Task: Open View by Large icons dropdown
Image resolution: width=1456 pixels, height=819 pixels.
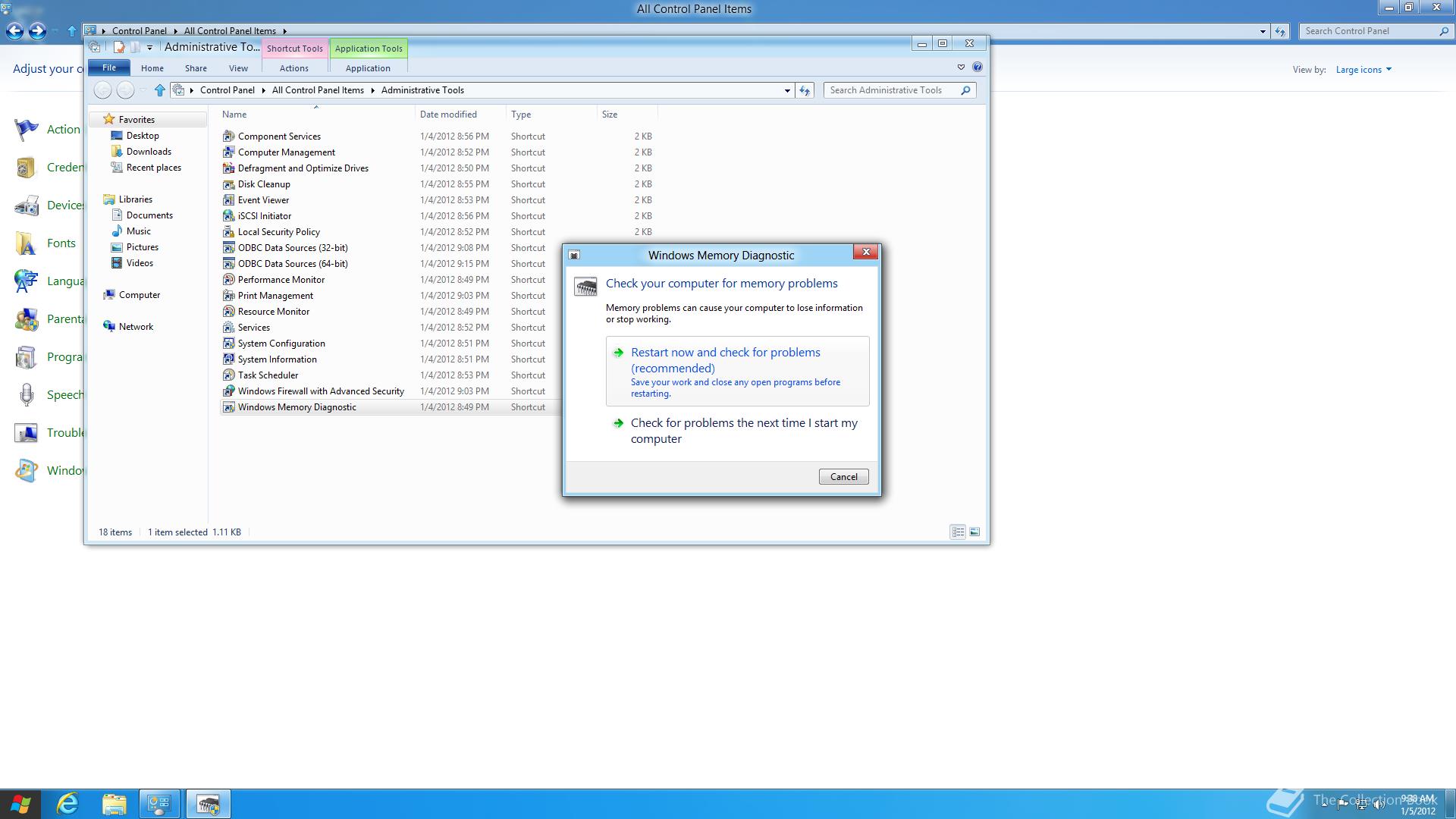Action: coord(1363,70)
